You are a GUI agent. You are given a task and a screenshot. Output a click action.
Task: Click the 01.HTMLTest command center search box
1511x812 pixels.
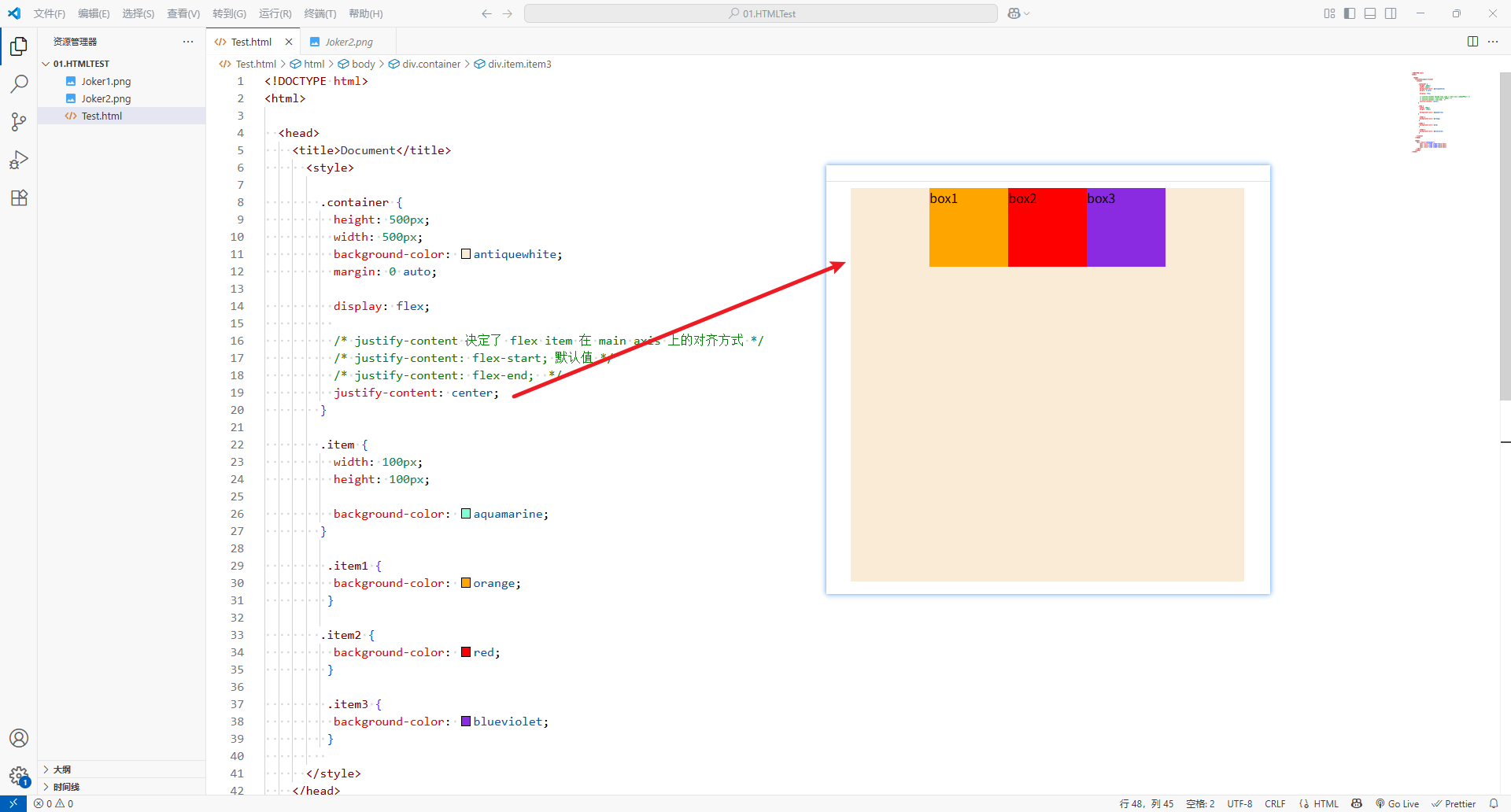[x=761, y=13]
